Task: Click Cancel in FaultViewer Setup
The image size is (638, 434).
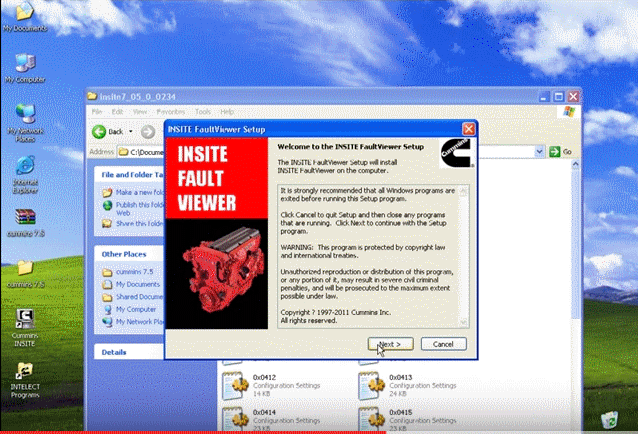Action: pyautogui.click(x=443, y=344)
